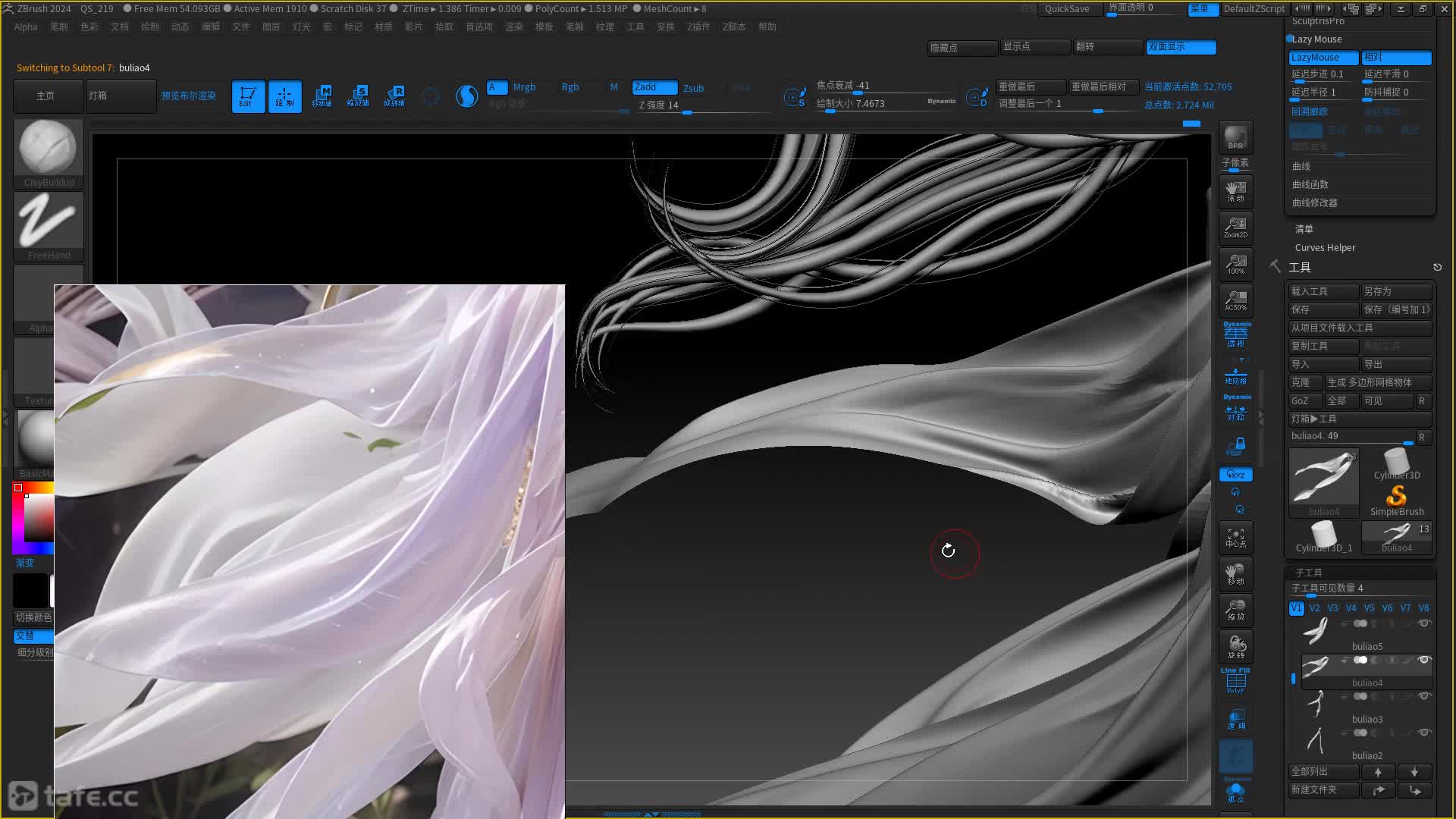Toggle the Zsub mode

pyautogui.click(x=693, y=88)
